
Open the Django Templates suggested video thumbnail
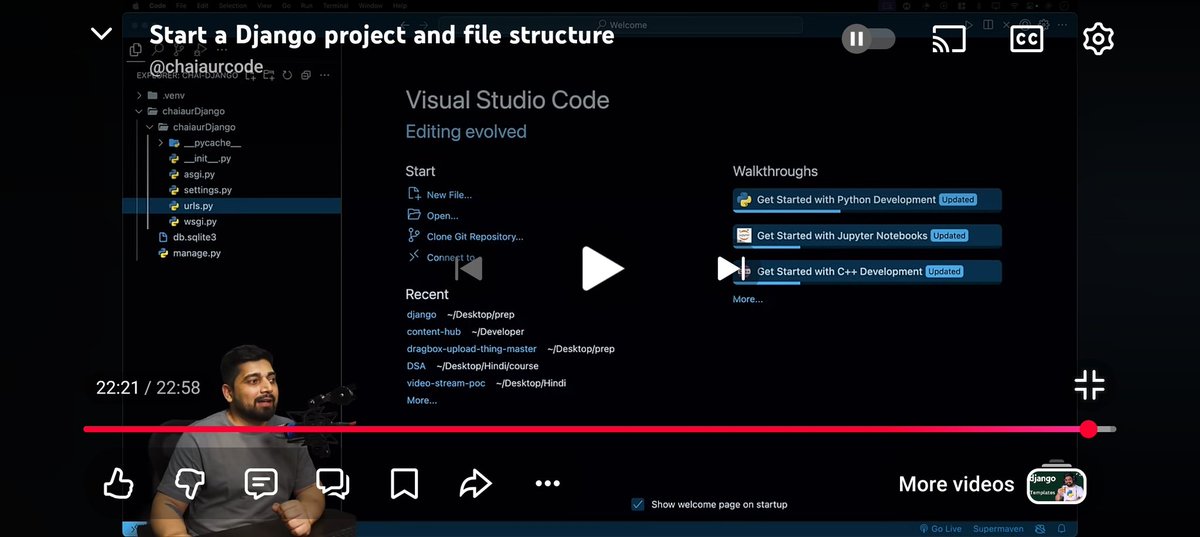pos(1056,484)
